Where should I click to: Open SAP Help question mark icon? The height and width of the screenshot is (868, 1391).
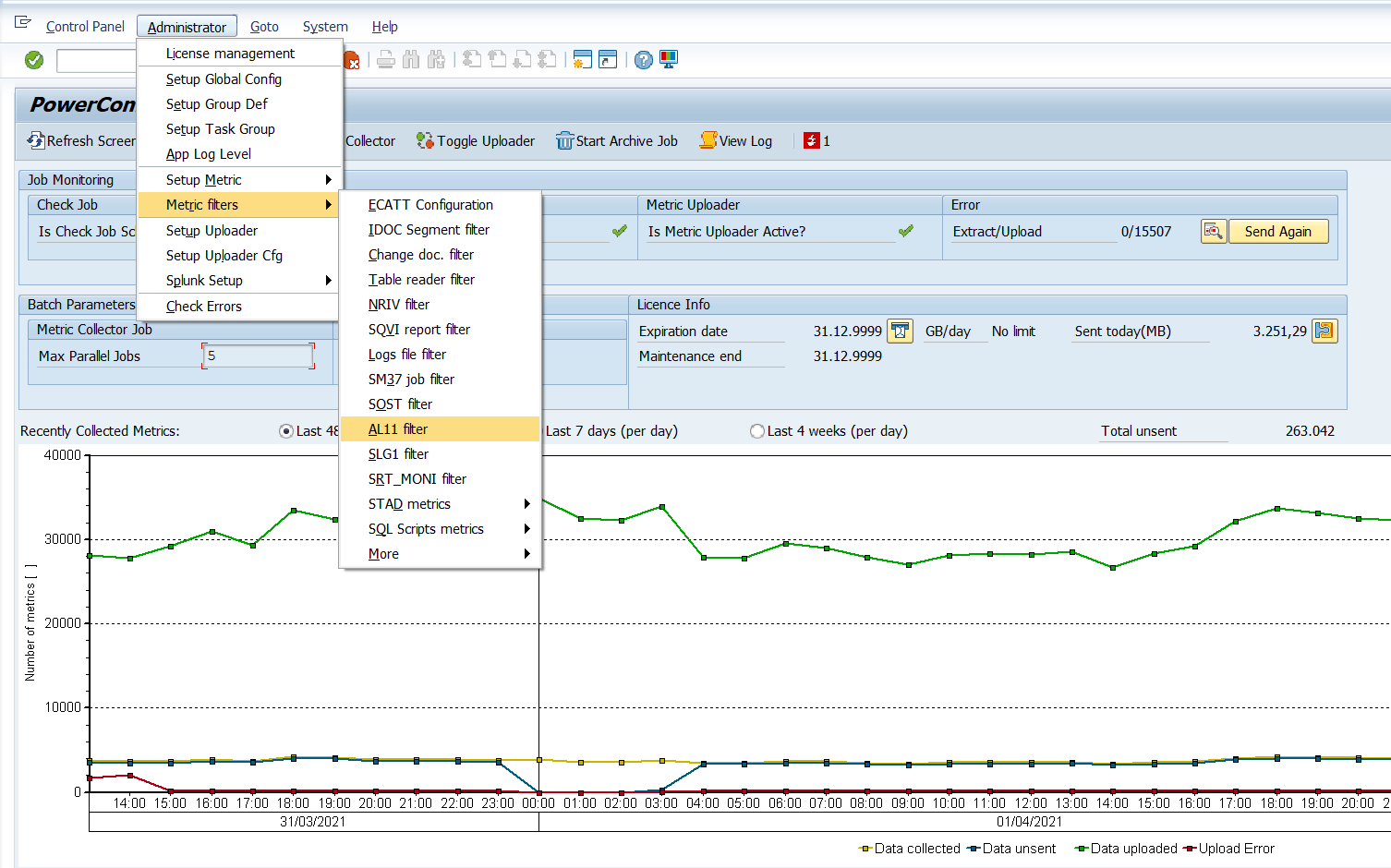tap(644, 60)
